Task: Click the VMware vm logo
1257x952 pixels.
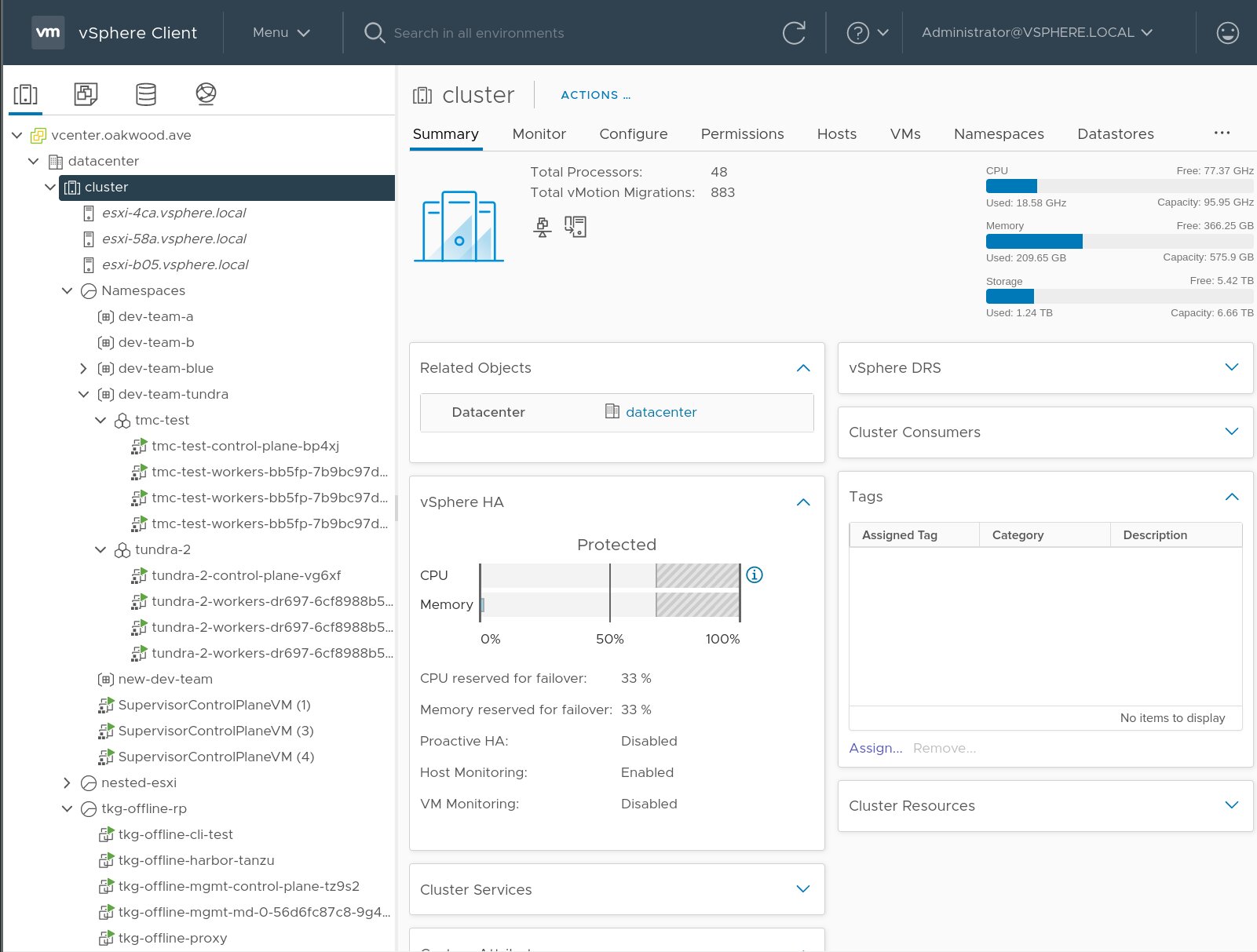Action: click(48, 32)
